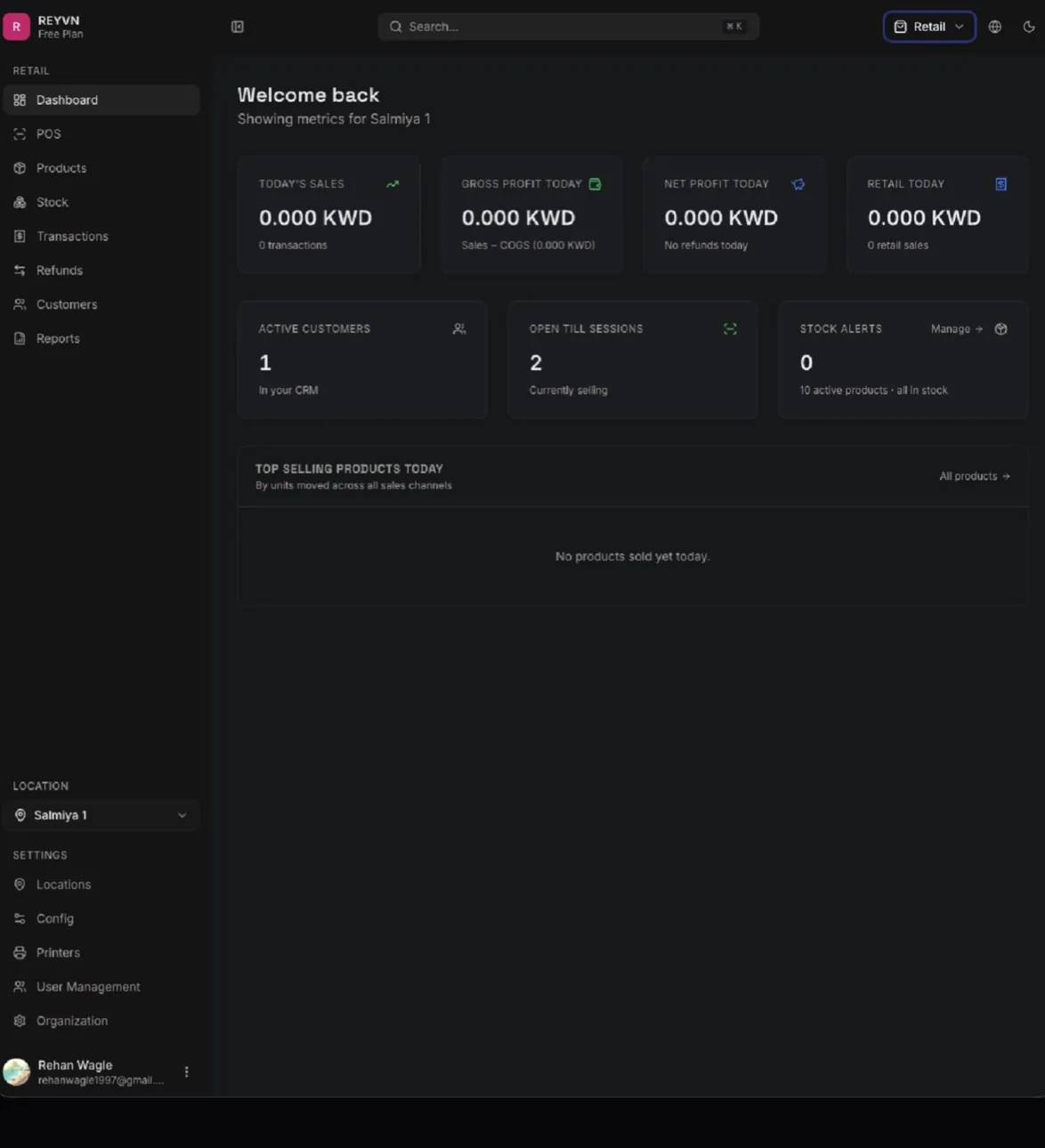1045x1148 pixels.
Task: Click Open Till Sessions scan icon
Action: 730,329
